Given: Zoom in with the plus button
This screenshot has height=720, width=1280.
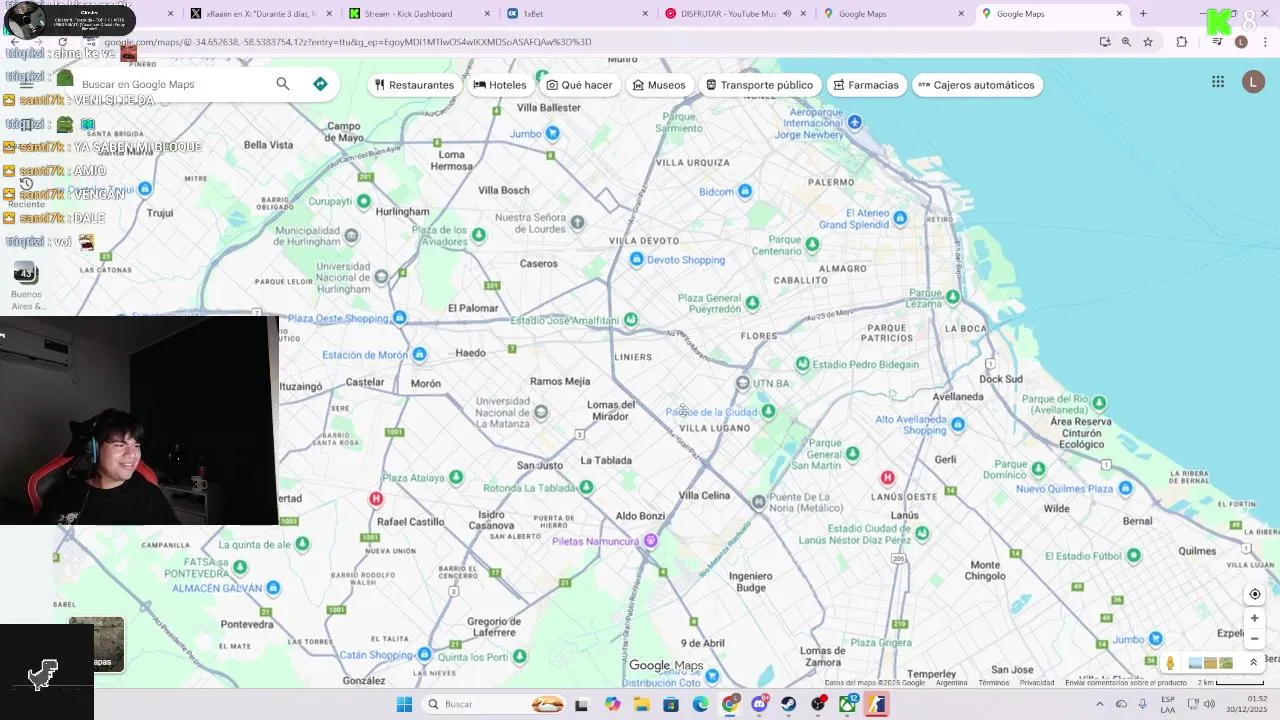Looking at the screenshot, I should [x=1255, y=618].
